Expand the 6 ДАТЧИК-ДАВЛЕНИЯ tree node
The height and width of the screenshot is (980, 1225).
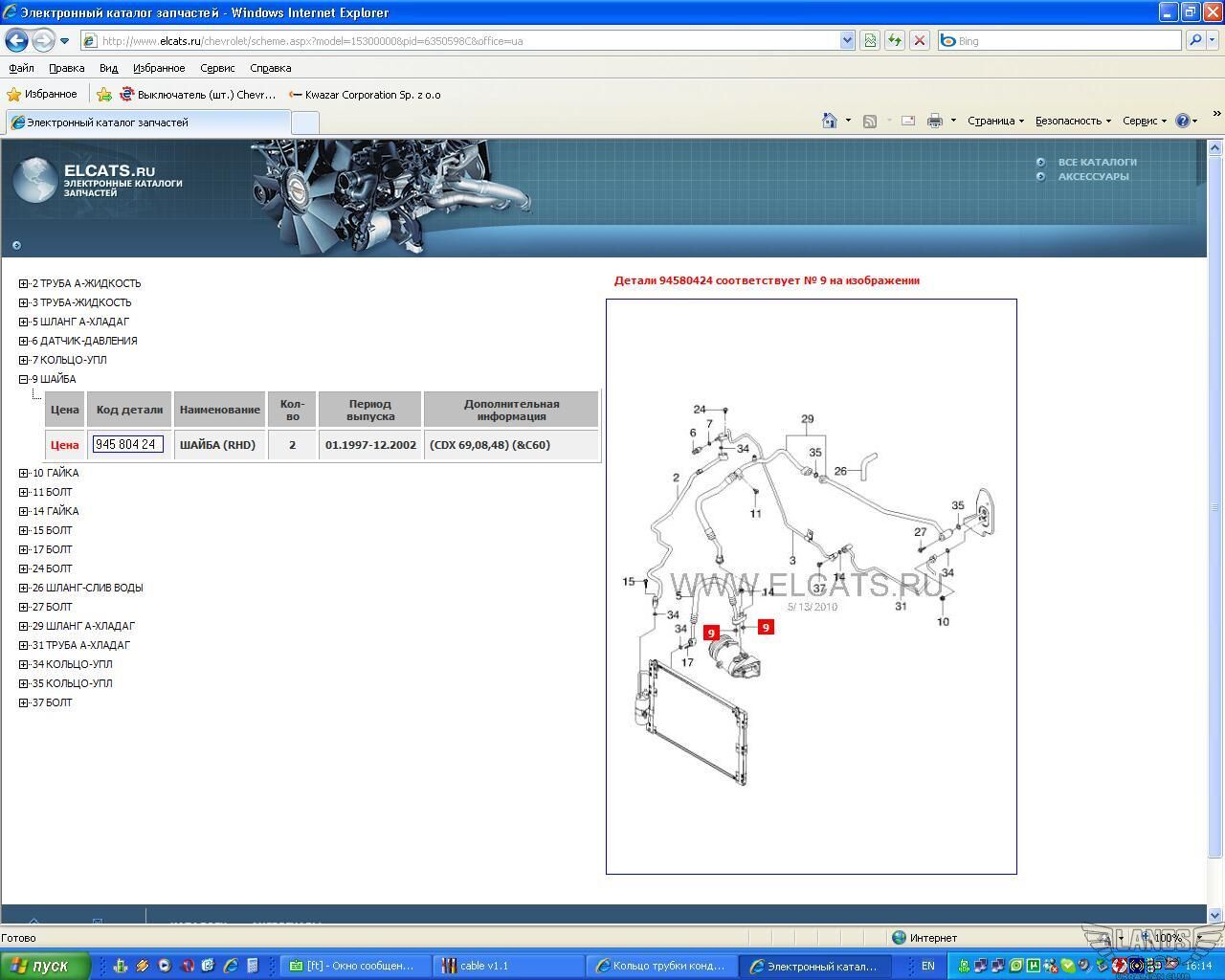tap(24, 341)
